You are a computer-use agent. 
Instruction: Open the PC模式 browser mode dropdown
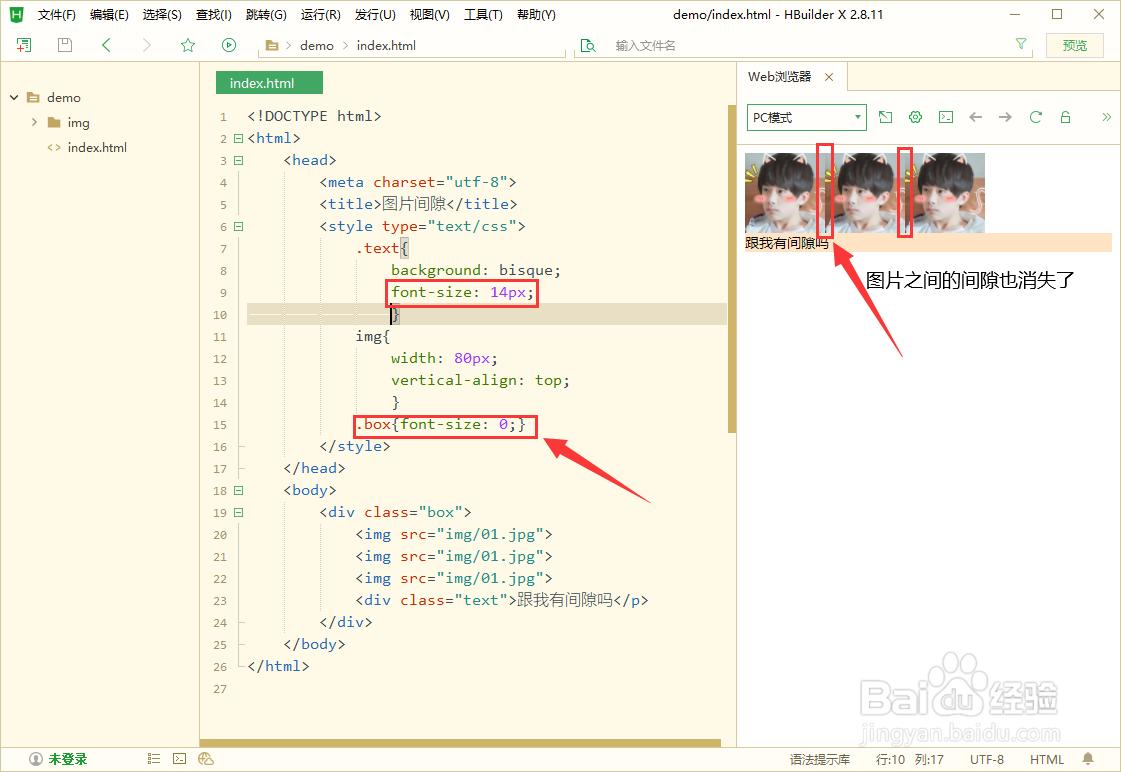806,117
